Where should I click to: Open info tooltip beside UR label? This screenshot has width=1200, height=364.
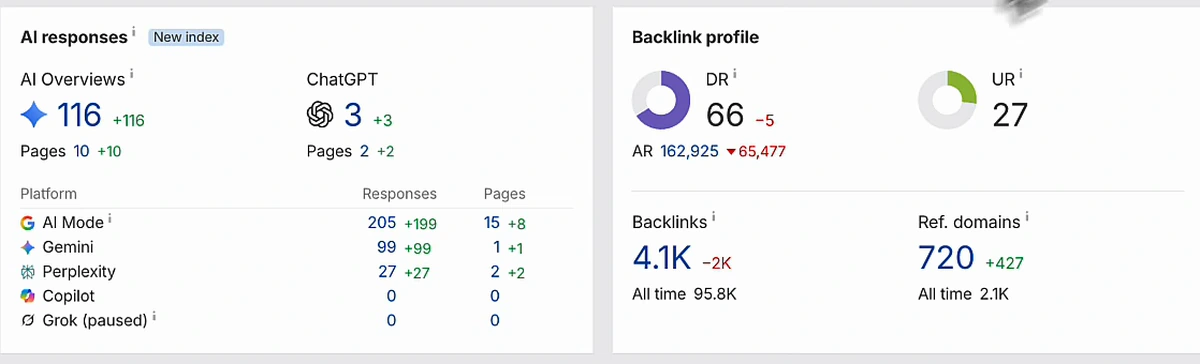(x=1021, y=74)
